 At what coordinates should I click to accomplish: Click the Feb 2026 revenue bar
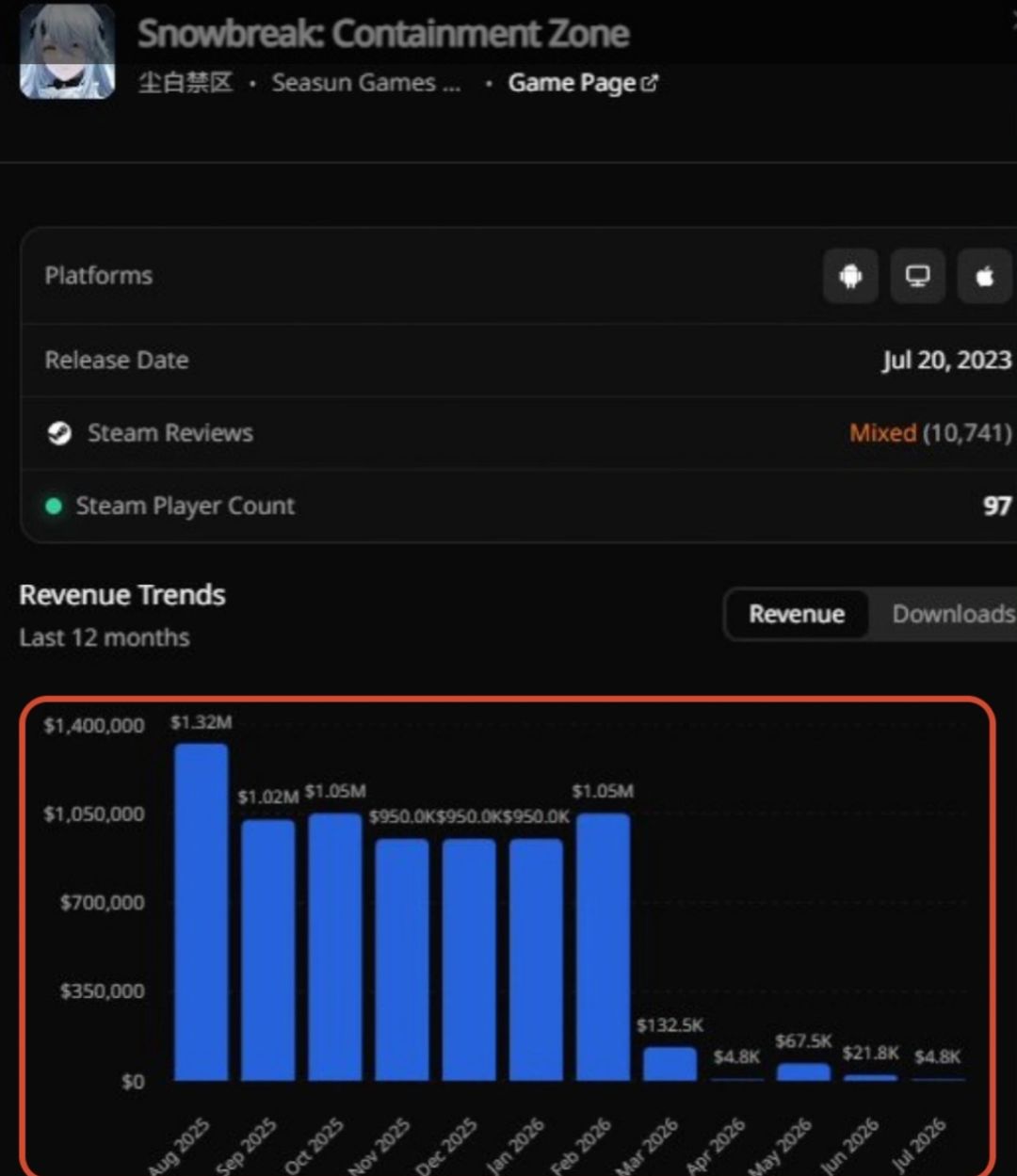pyautogui.click(x=603, y=946)
